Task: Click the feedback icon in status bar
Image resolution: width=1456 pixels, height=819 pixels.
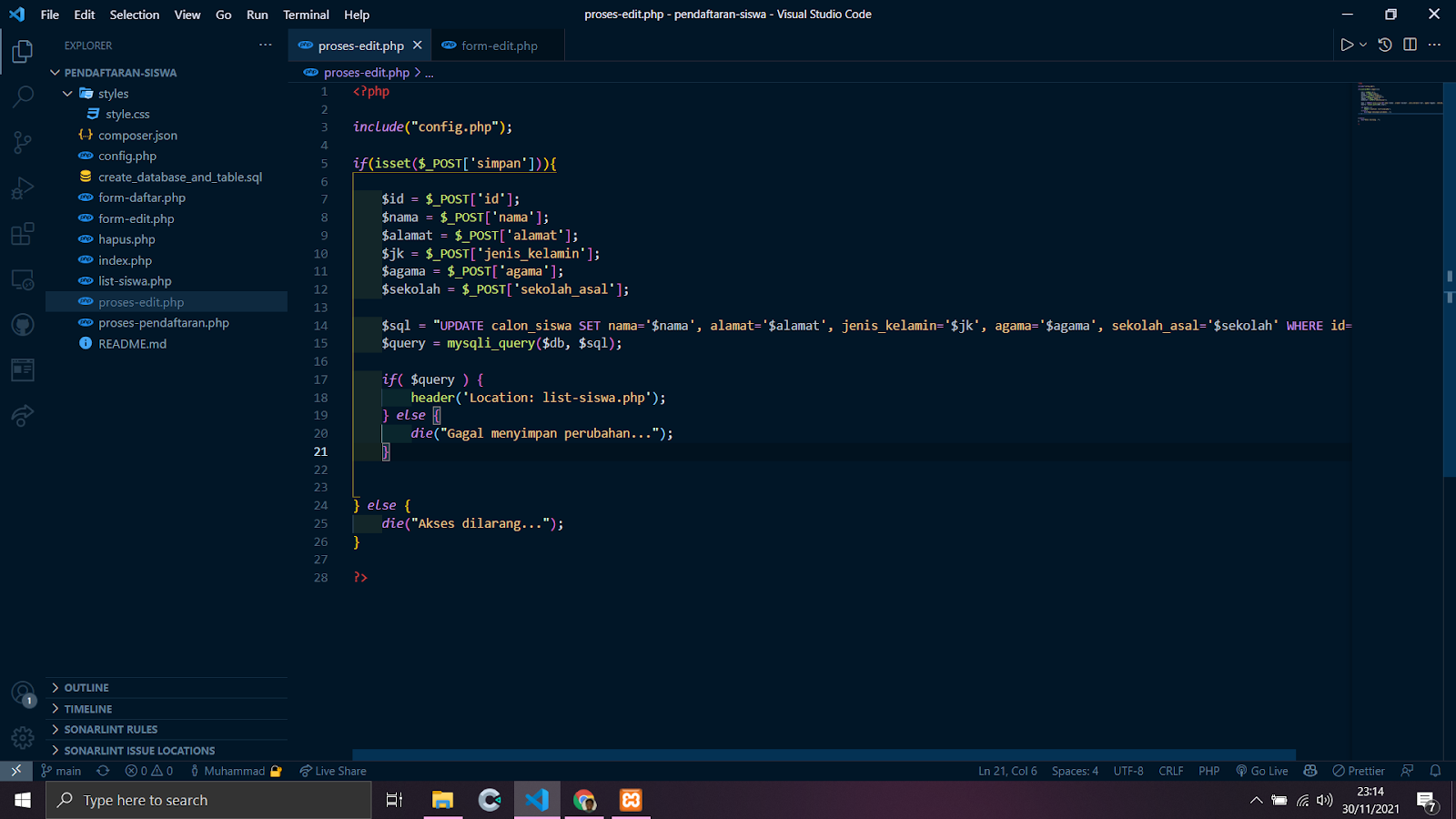Action: (x=1408, y=771)
